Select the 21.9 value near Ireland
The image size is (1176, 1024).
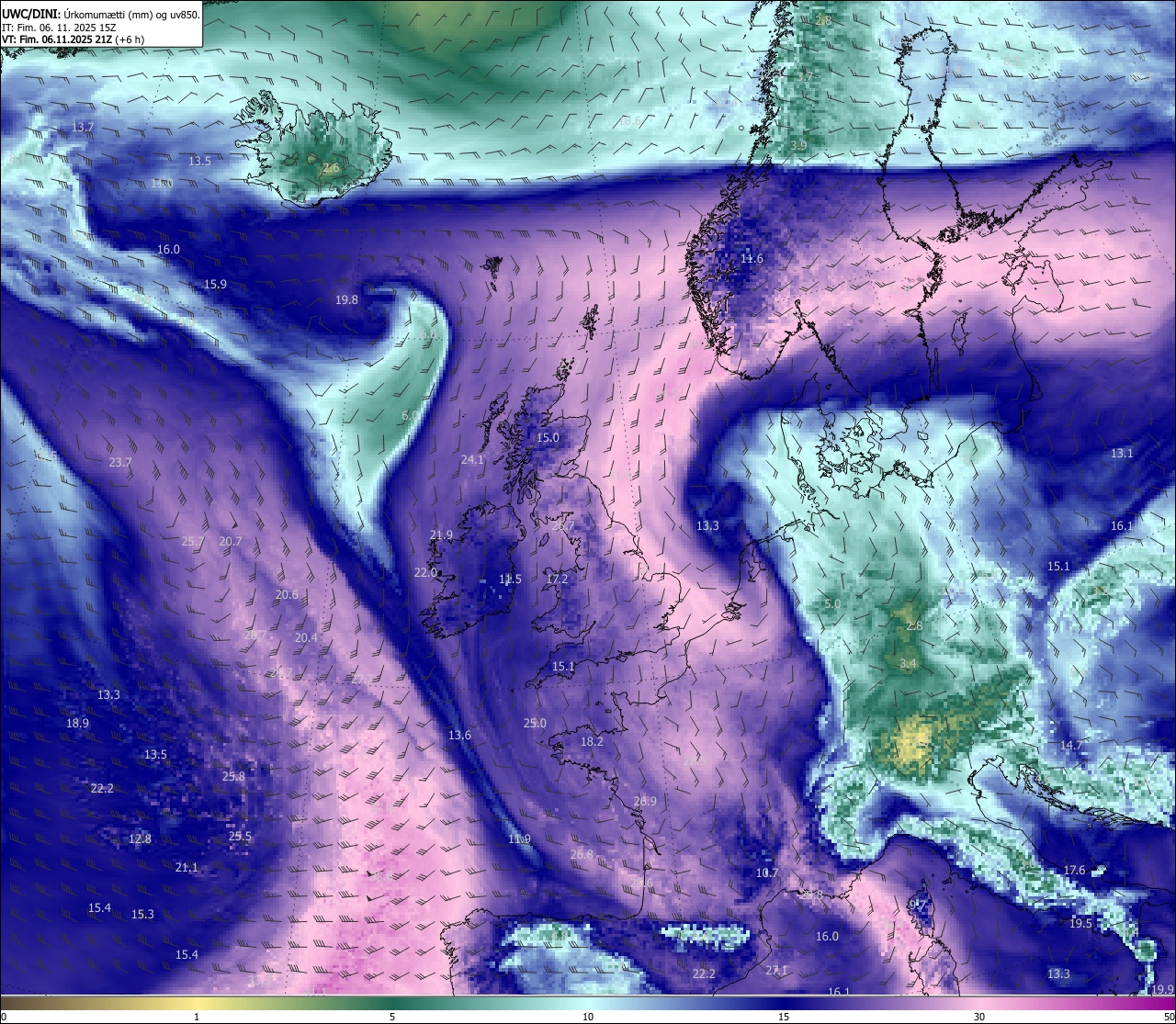point(441,535)
